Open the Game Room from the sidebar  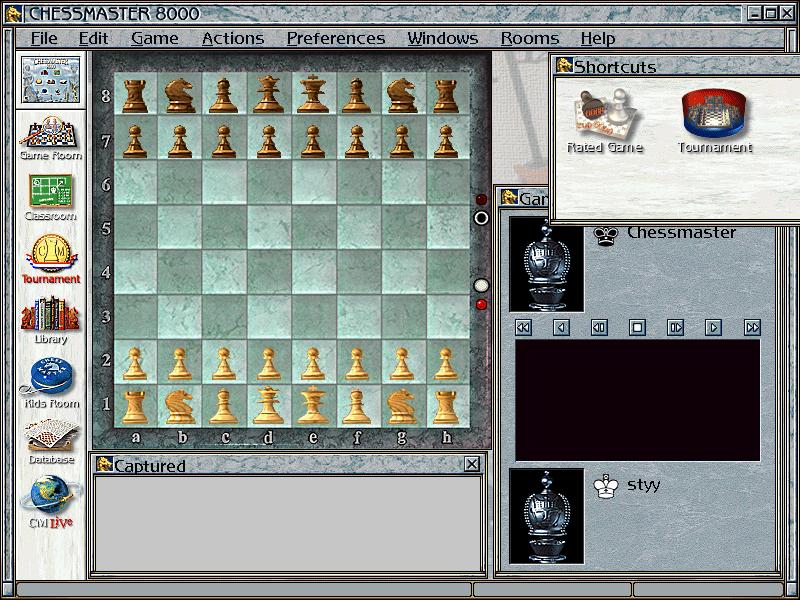tap(51, 138)
